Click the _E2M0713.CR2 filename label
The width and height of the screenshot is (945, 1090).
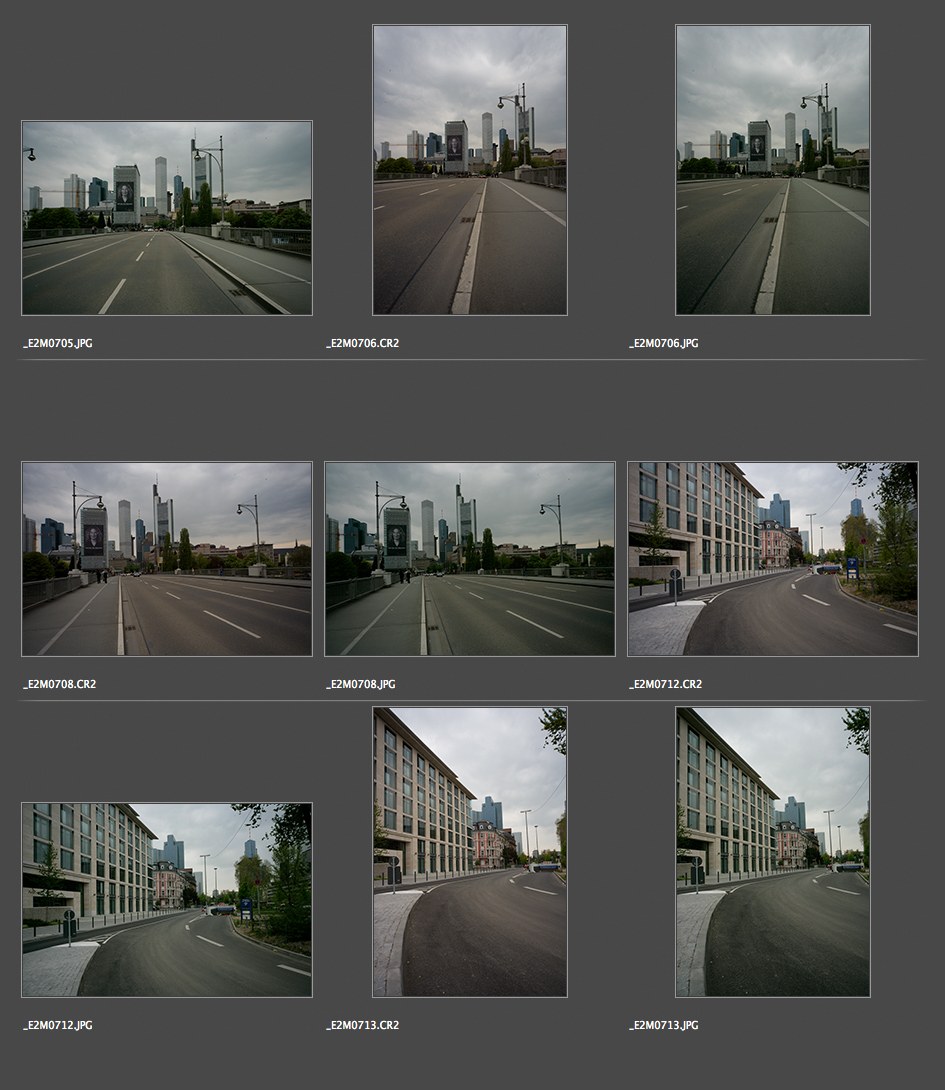click(362, 1026)
